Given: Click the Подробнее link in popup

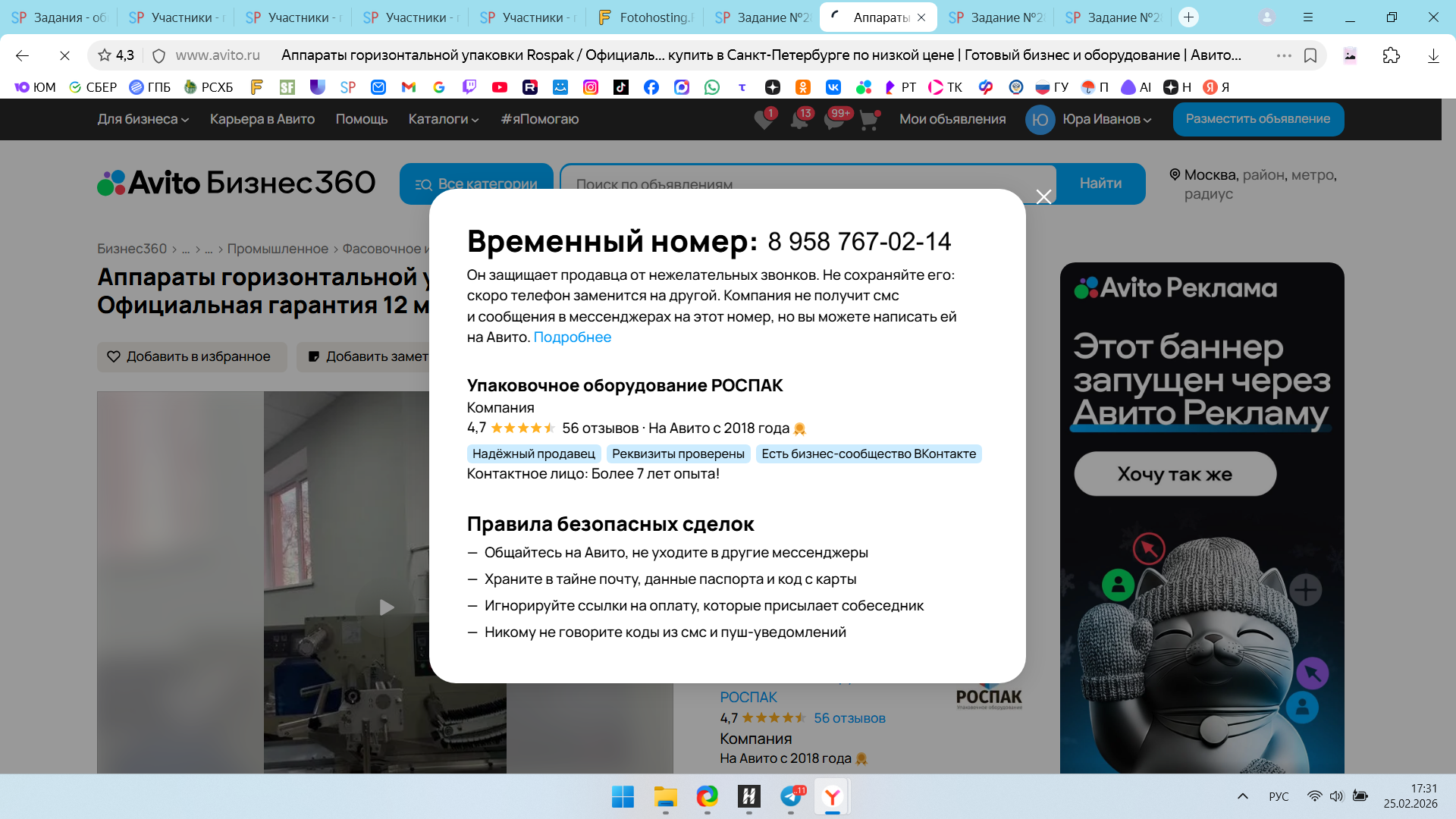Looking at the screenshot, I should pyautogui.click(x=572, y=337).
